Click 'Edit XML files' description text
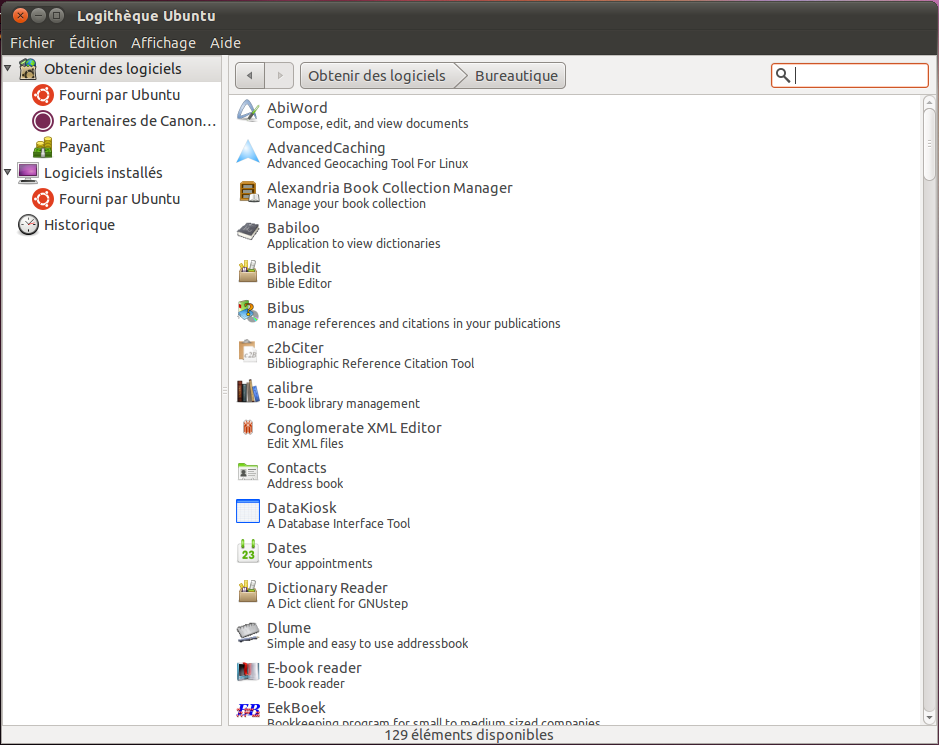939x745 pixels. click(305, 444)
